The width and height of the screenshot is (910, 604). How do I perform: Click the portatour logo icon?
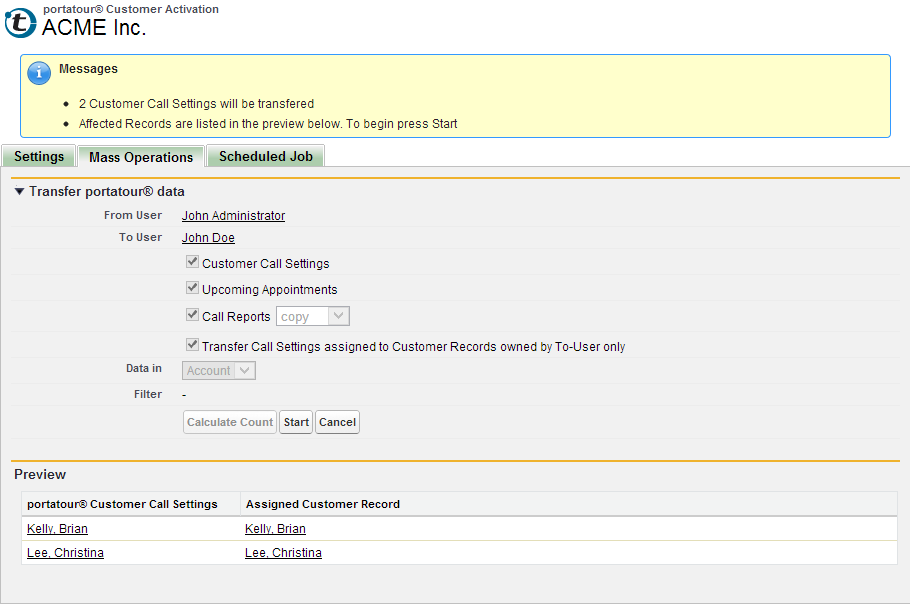[20, 23]
